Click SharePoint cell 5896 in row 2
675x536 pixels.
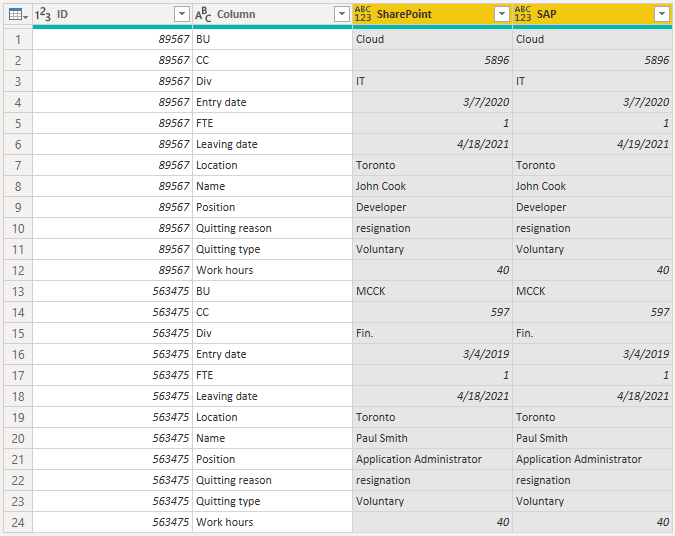click(x=432, y=60)
